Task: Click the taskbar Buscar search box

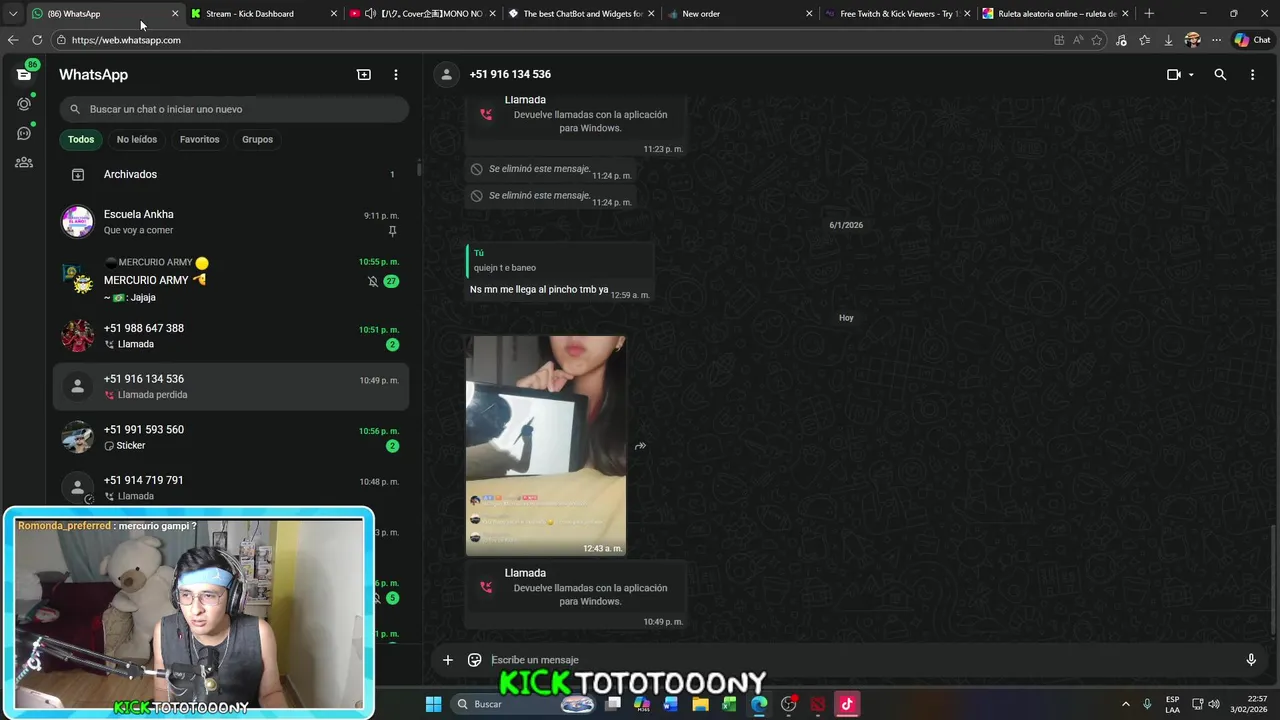Action: pyautogui.click(x=525, y=704)
